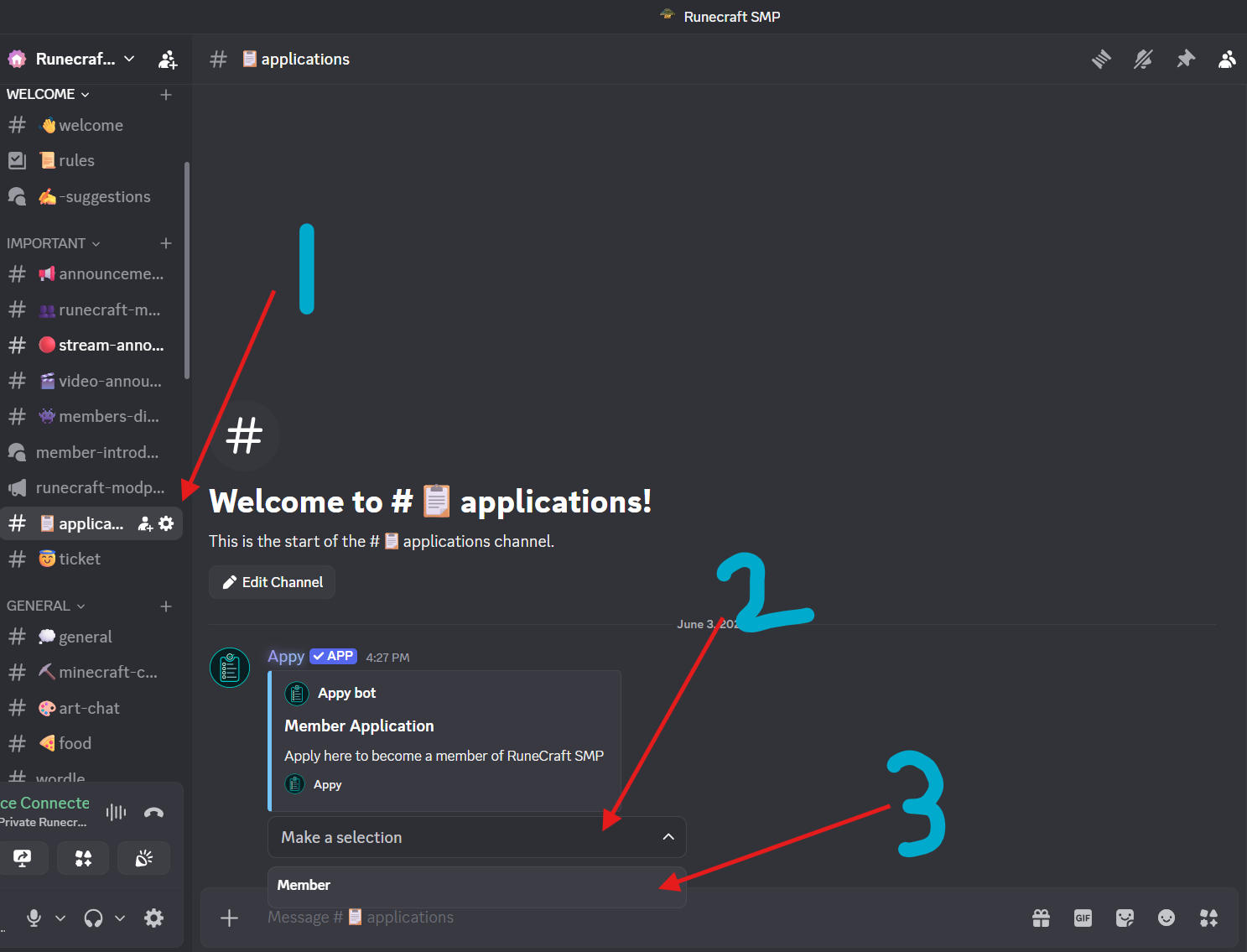The image size is (1247, 952).
Task: Click Appy bot embed author name
Action: (x=346, y=693)
